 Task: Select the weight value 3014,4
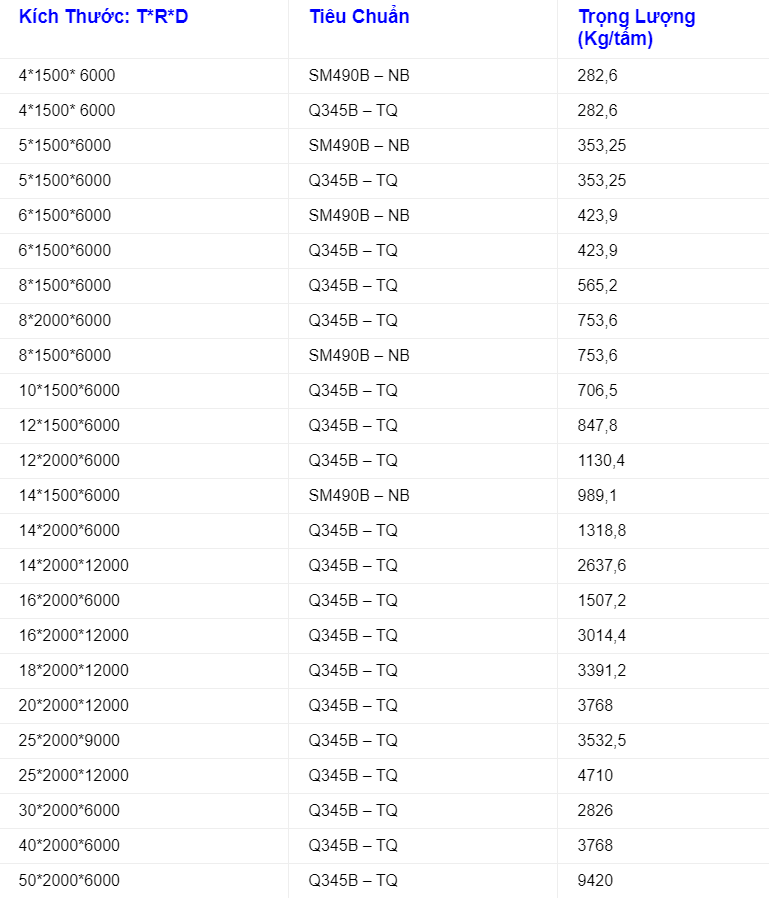coord(601,636)
